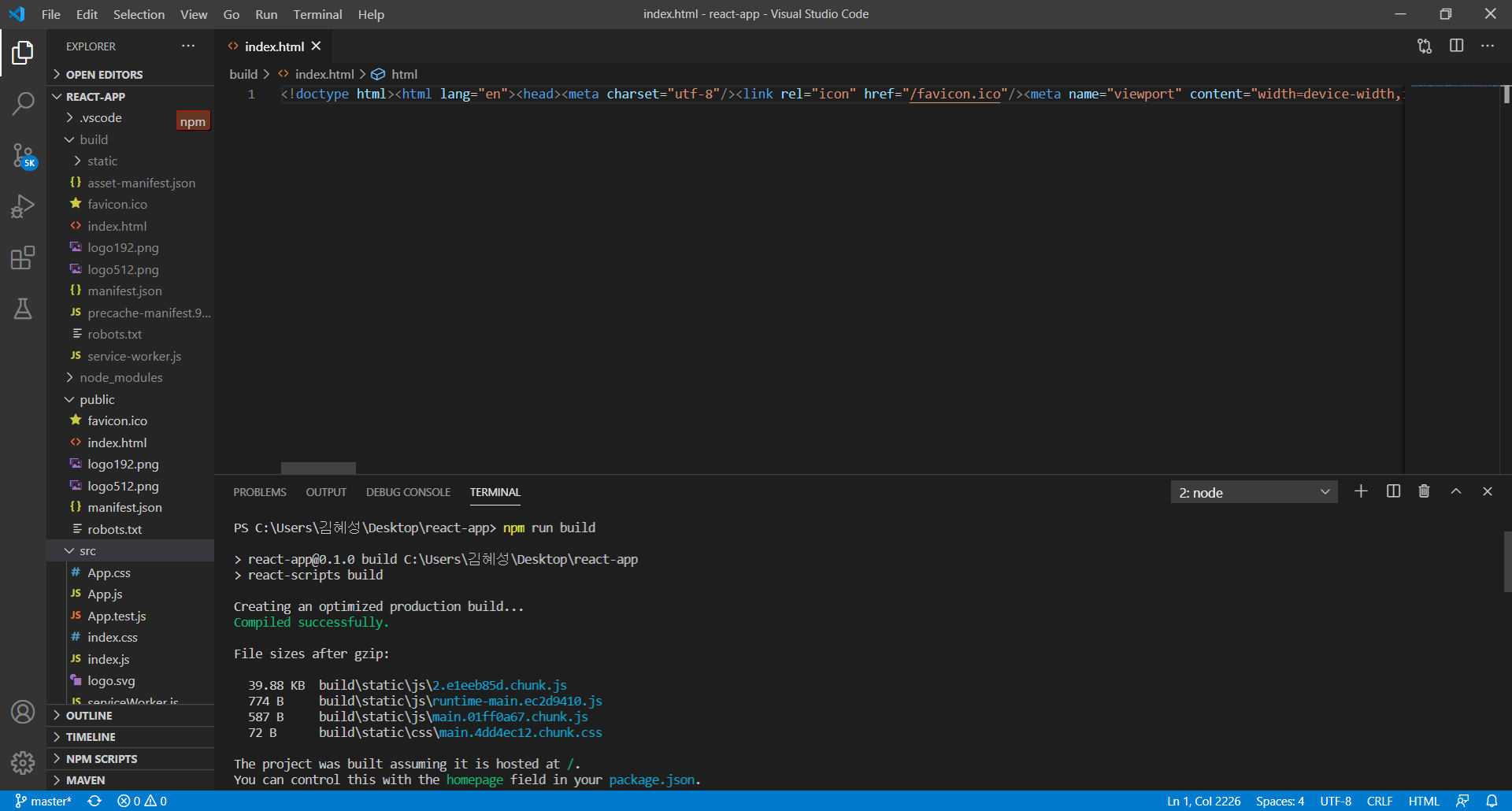Open the File menu
The width and height of the screenshot is (1512, 811).
click(x=50, y=14)
